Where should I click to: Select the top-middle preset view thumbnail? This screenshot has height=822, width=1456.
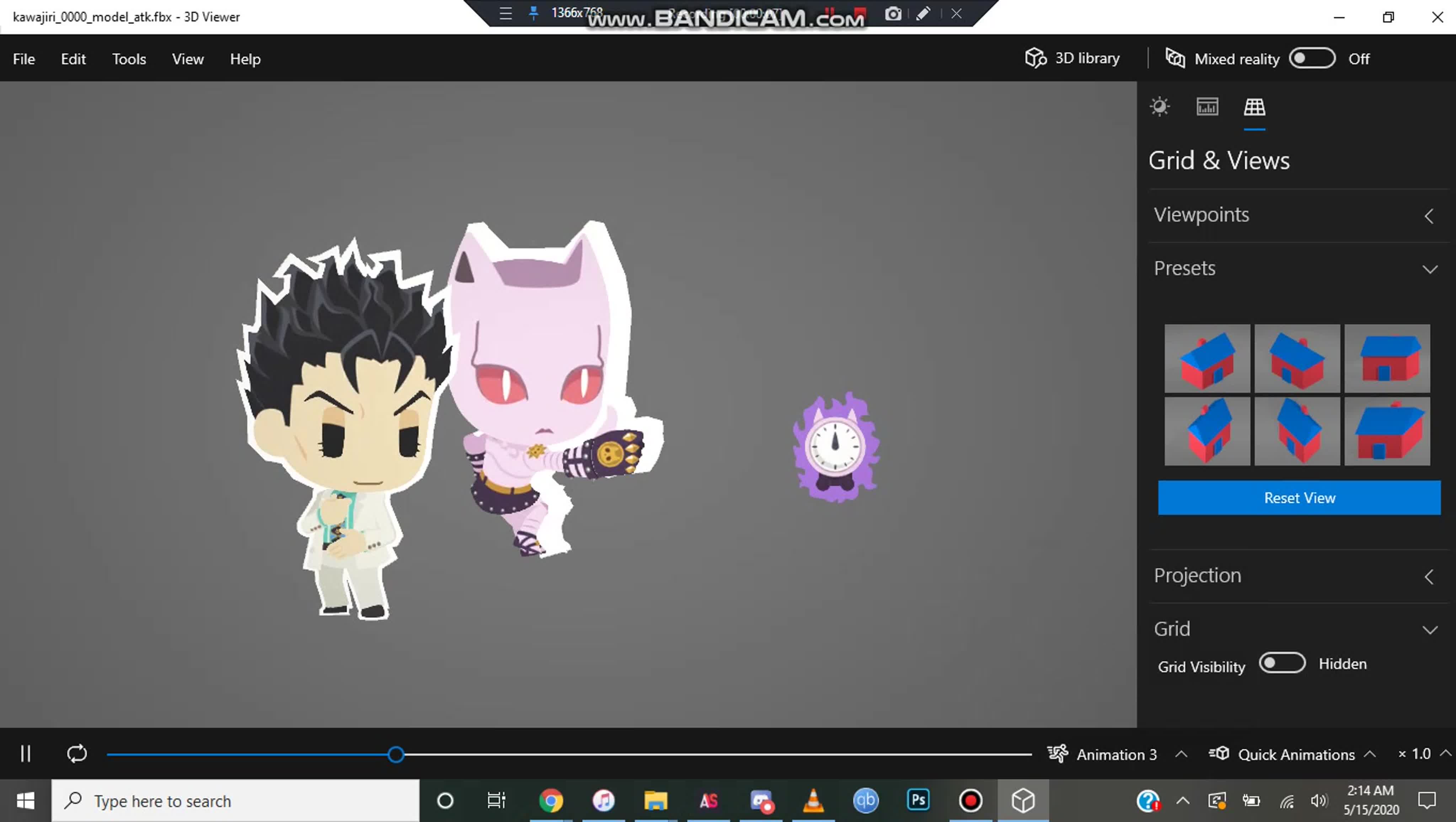coord(1297,358)
